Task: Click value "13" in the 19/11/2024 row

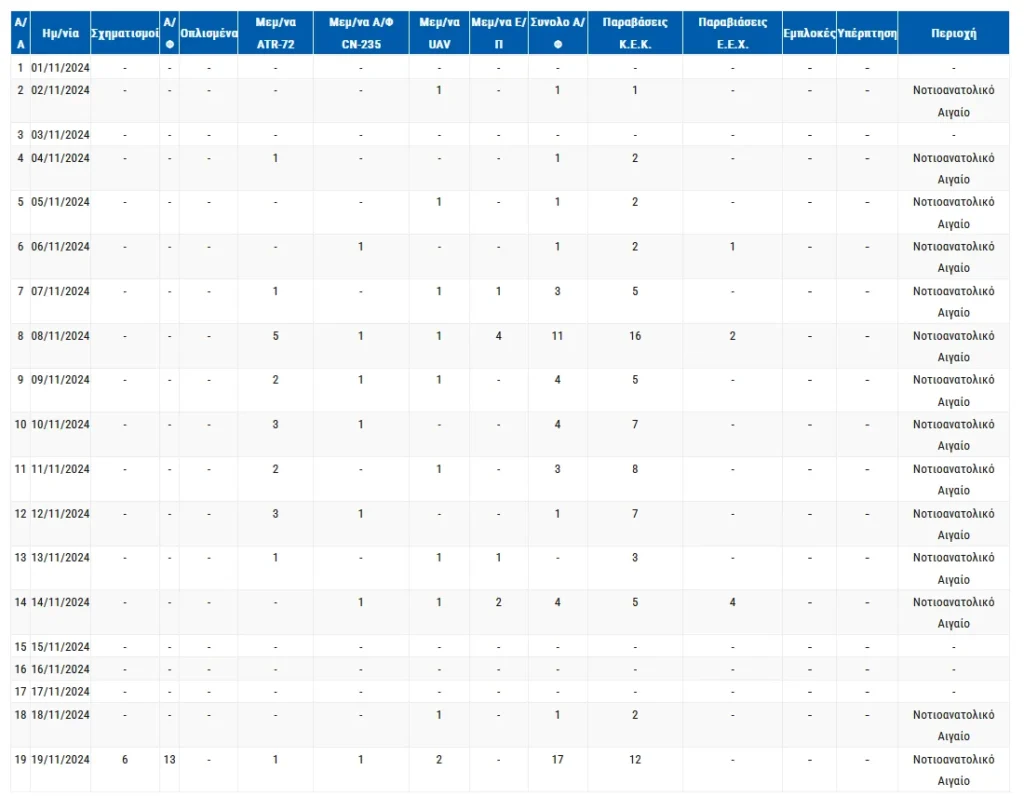Action: coord(169,759)
